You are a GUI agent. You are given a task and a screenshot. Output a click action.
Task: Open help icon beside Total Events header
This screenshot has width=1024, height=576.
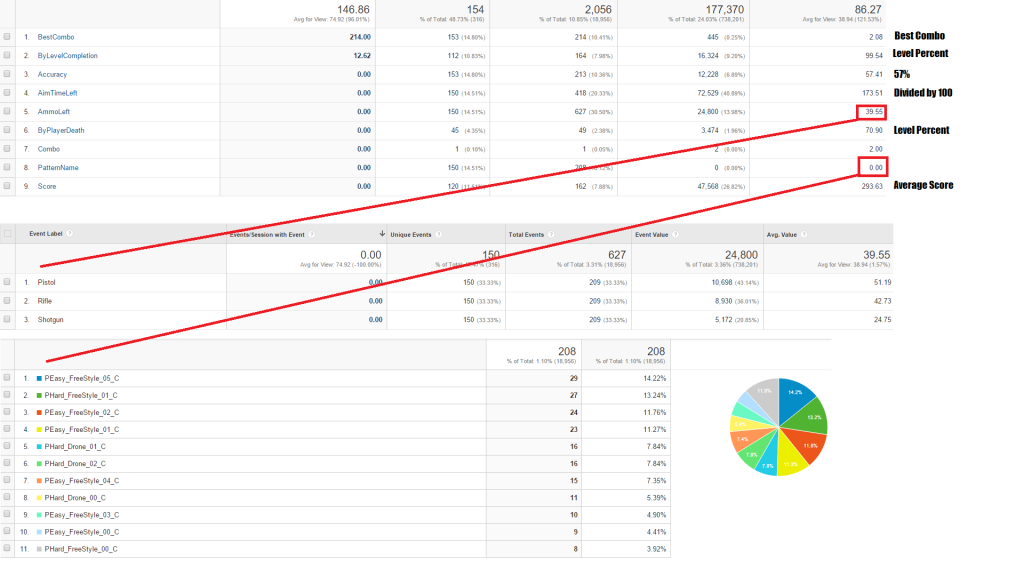tap(551, 234)
